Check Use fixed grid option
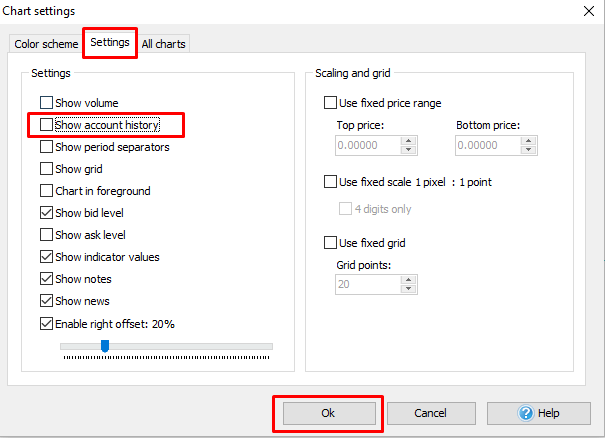Viewport: 605px width, 438px height. pyautogui.click(x=331, y=243)
